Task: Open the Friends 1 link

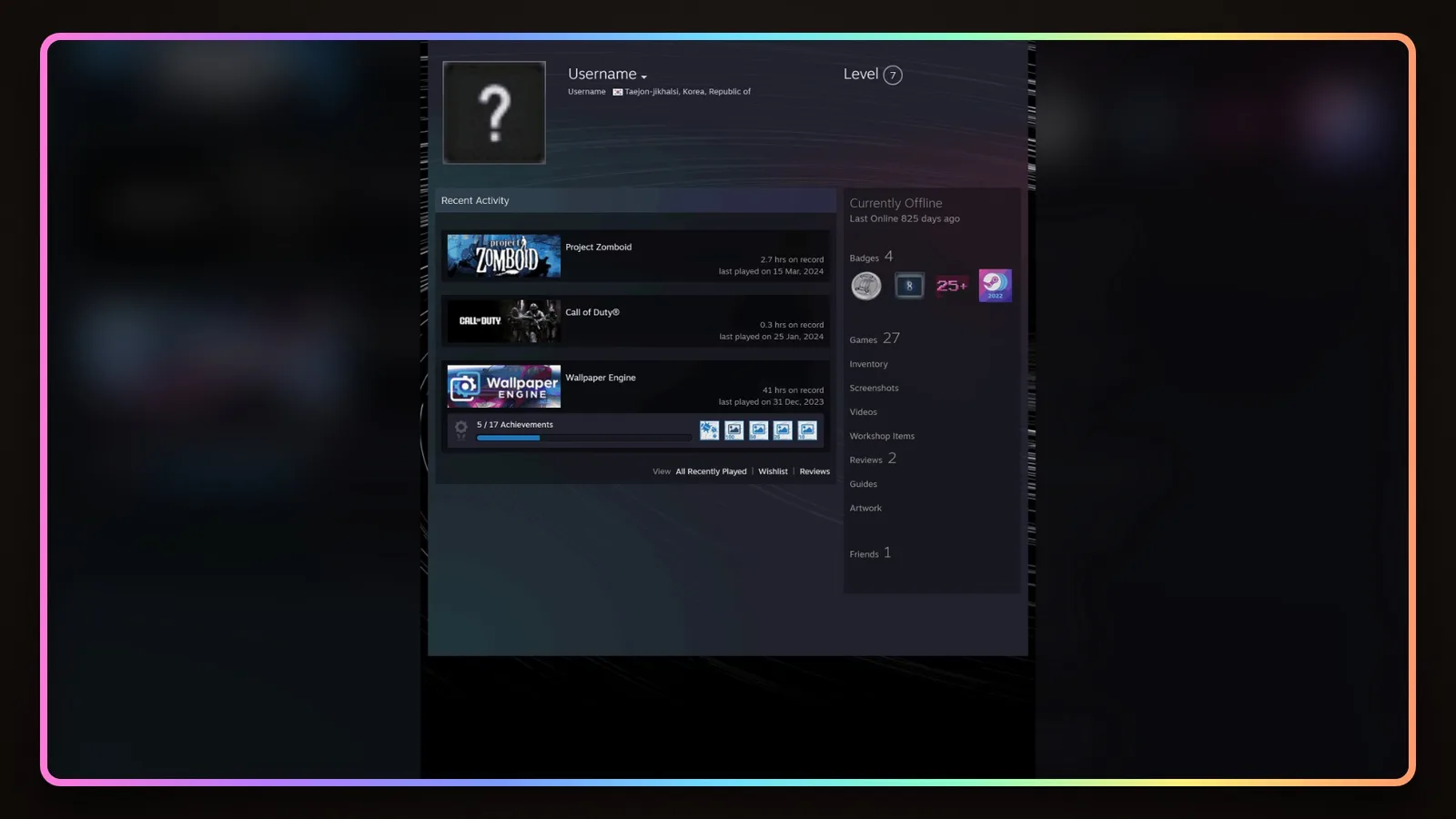Action: (871, 553)
